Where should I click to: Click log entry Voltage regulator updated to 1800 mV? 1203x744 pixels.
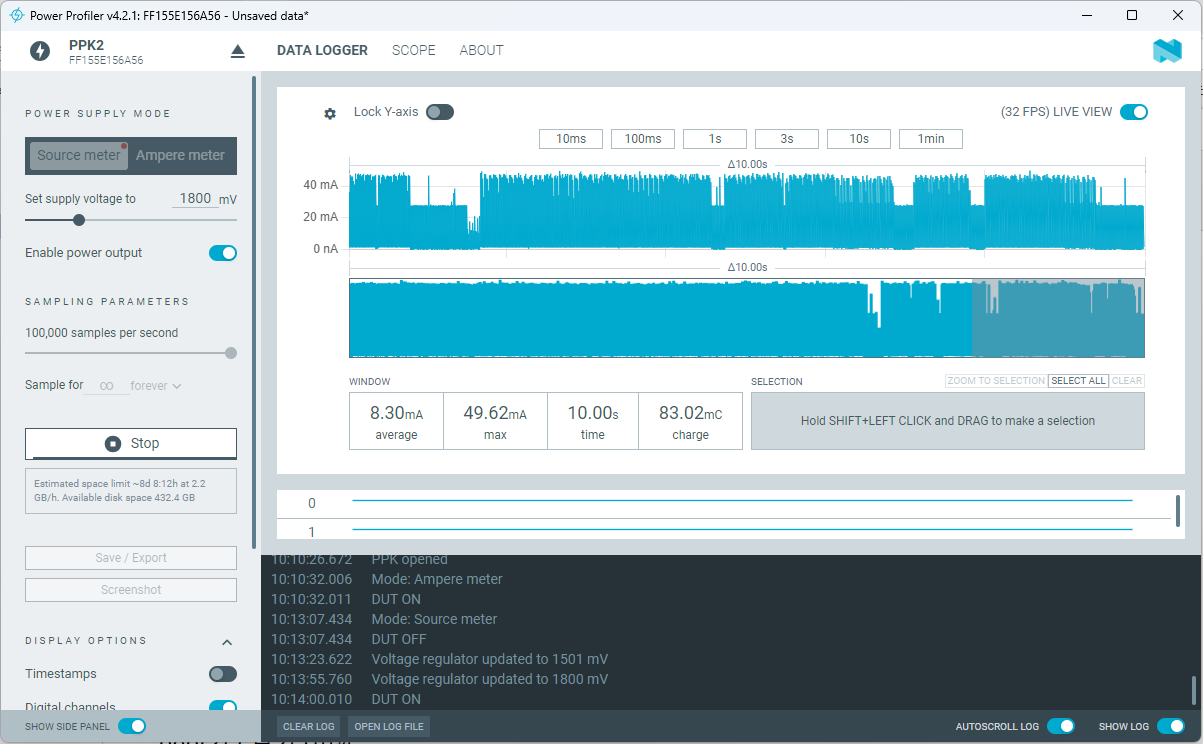coord(490,679)
